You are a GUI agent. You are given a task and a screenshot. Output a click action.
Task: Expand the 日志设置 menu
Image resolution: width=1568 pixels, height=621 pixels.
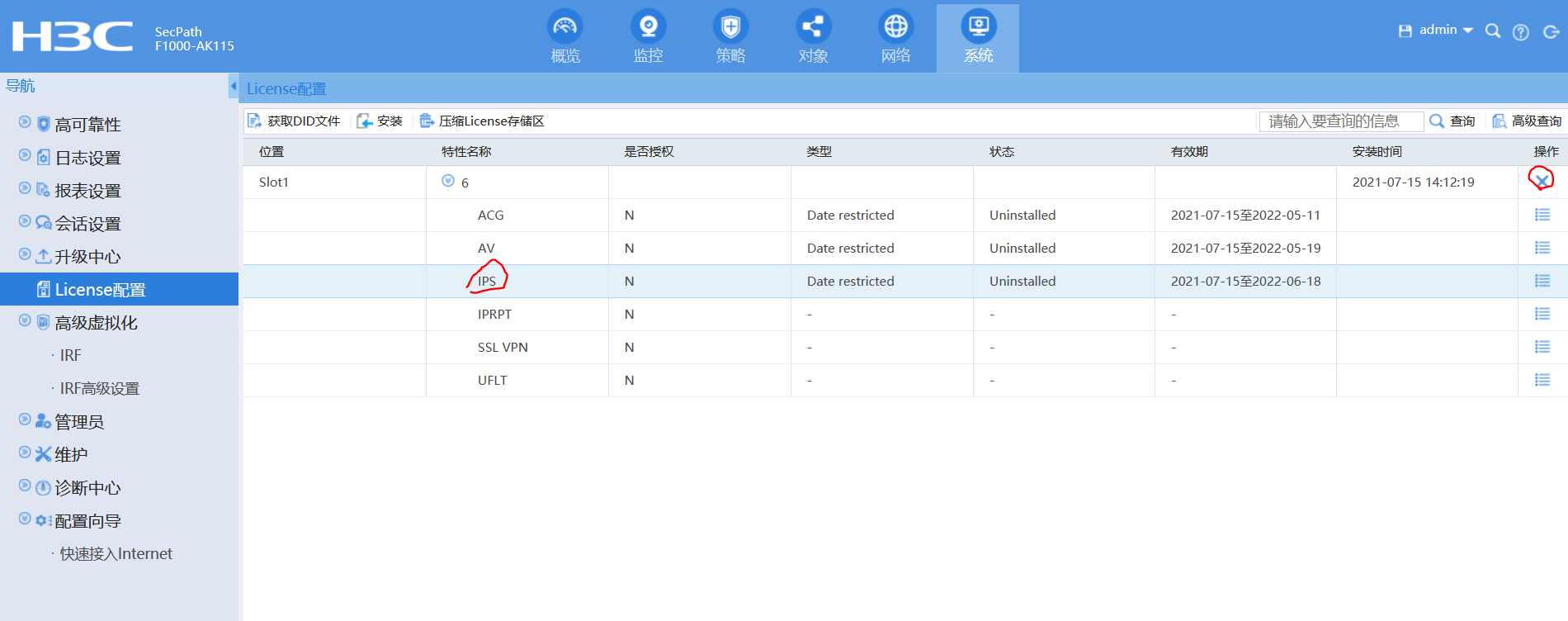coord(25,155)
